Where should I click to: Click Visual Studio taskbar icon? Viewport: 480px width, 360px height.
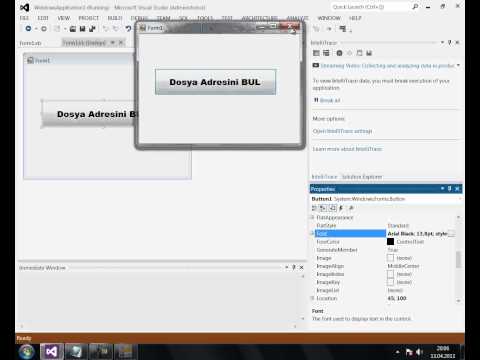(x=52, y=352)
